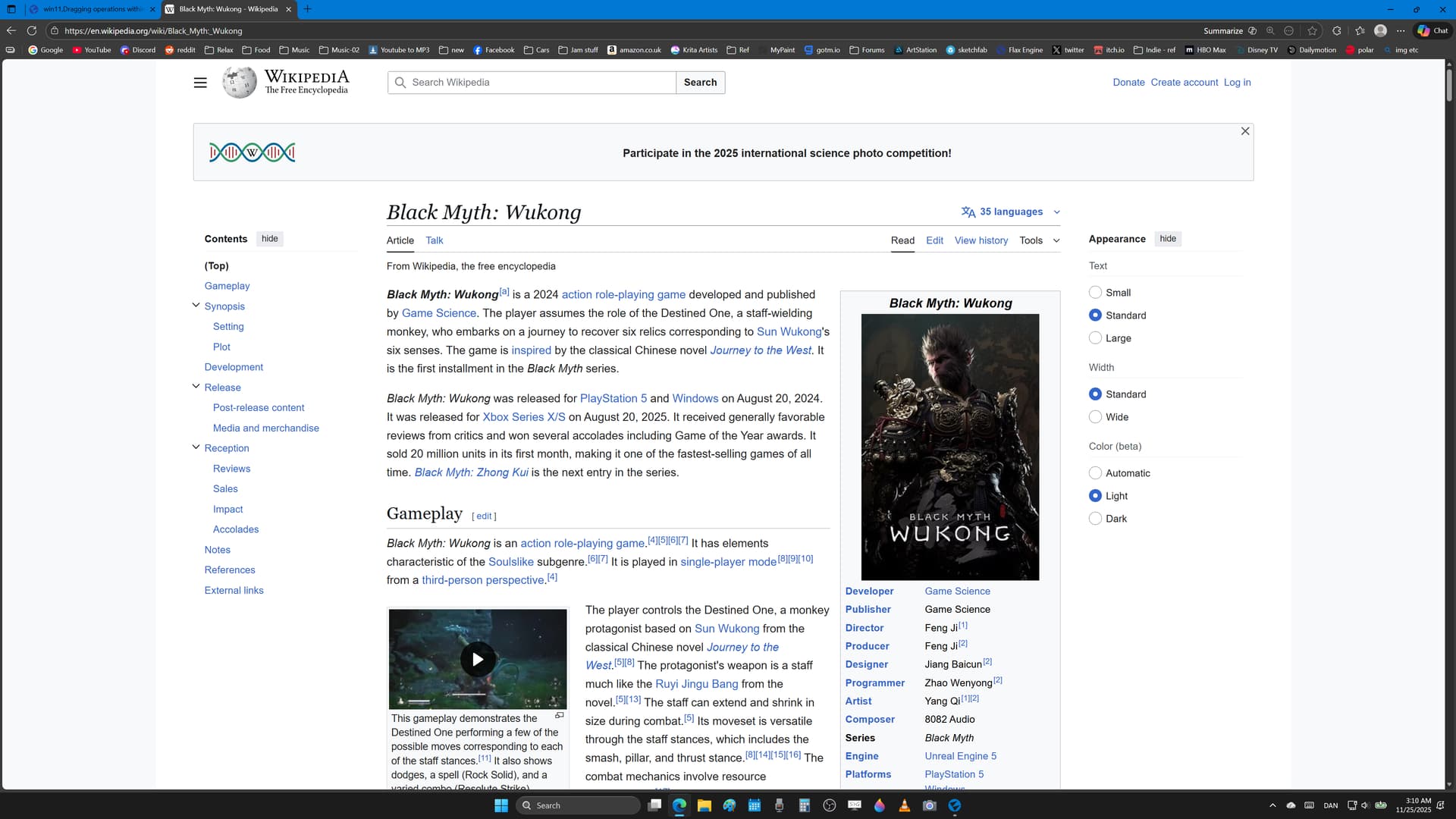
Task: Open the Copilot Chat button
Action: point(1432,31)
